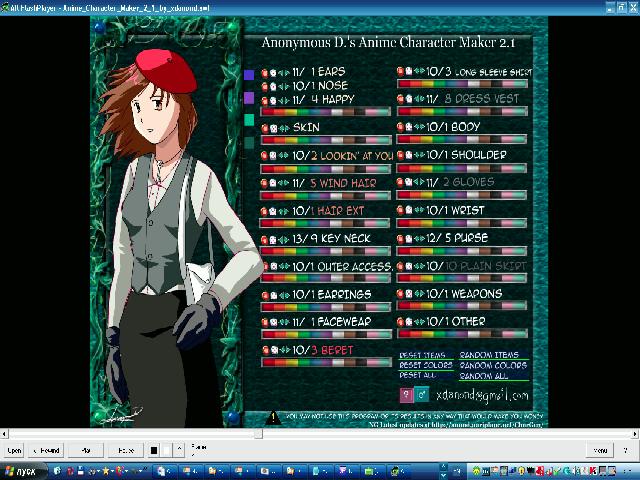Viewport: 640px width, 480px height.
Task: Click the left green arrow for GLOVES
Action: (x=416, y=183)
